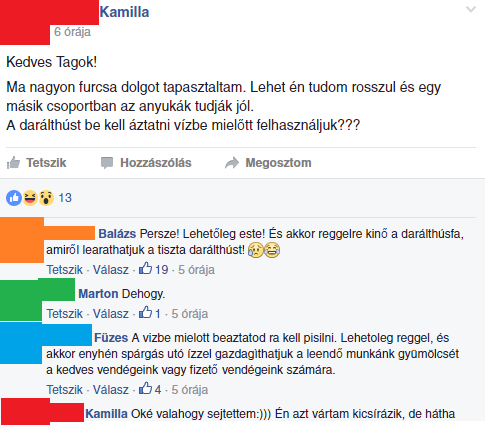This screenshot has width=485, height=425.
Task: Click the surprised Wow reaction icon
Action: click(x=46, y=198)
